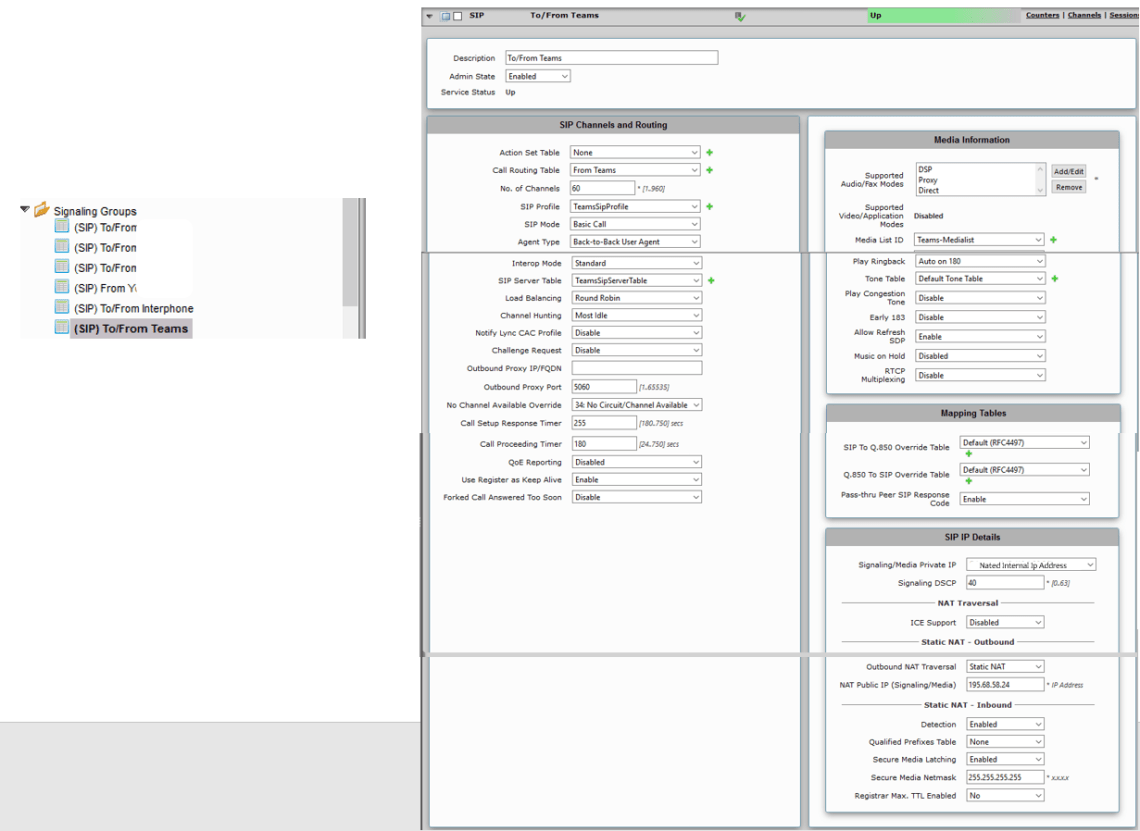Click green plus next to Action Set Table
Screen dimensions: 1140x831
tap(710, 153)
